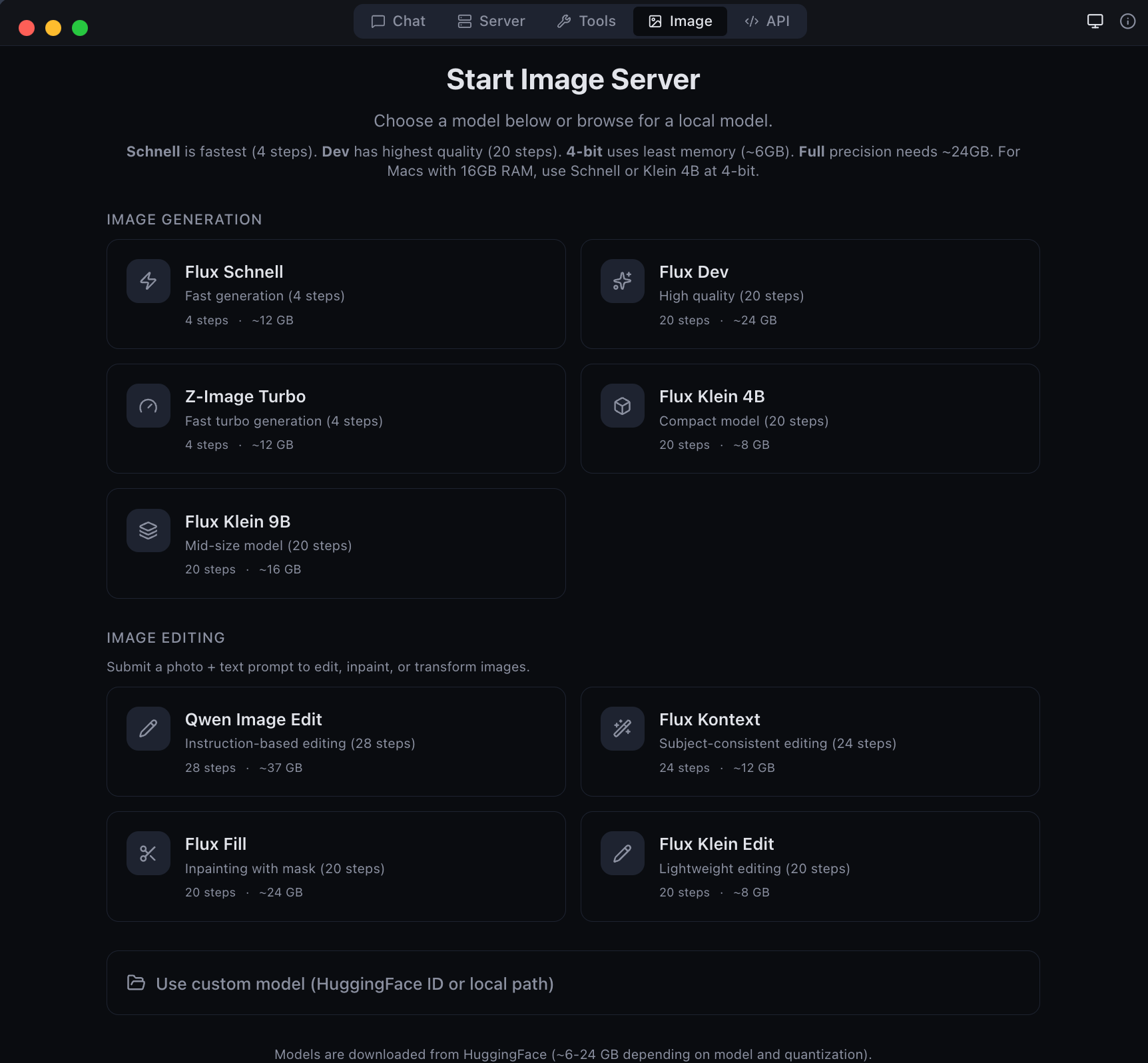
Task: Choose the Flux Kontext model title
Action: click(709, 719)
